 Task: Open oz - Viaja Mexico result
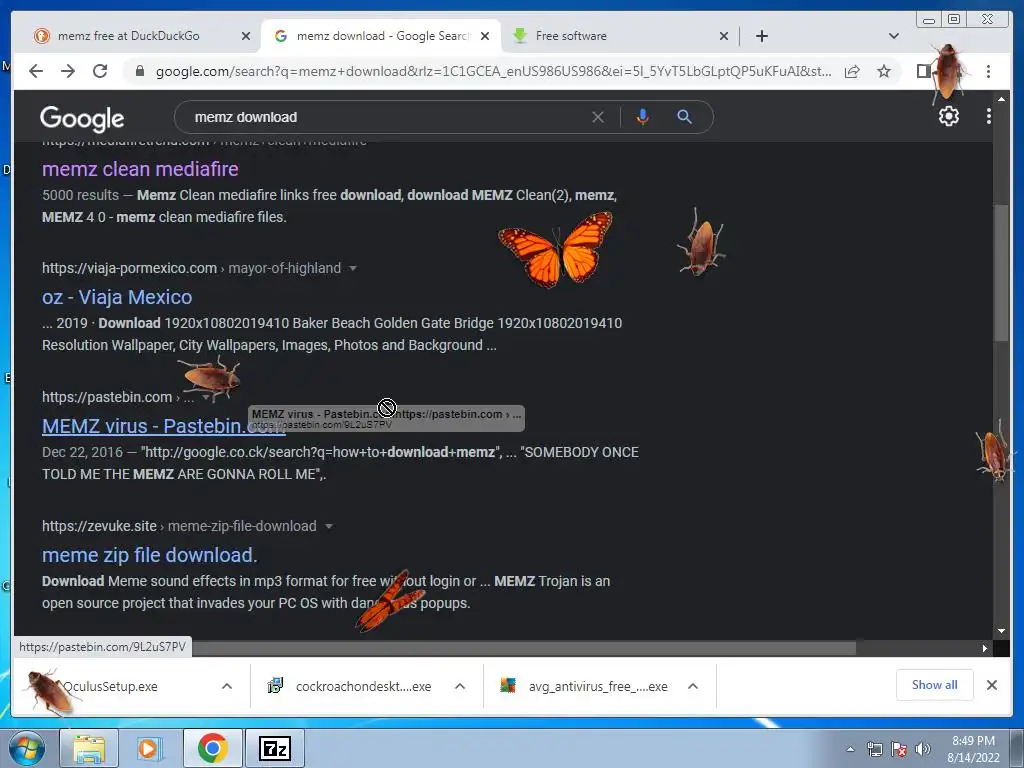pyautogui.click(x=117, y=297)
